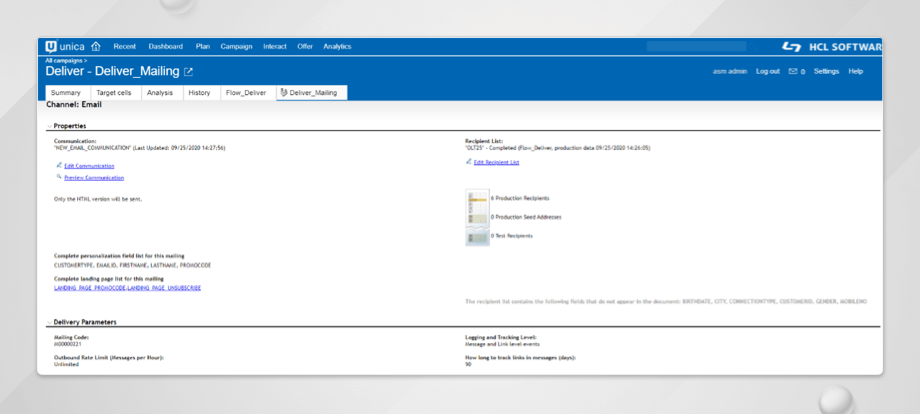Open Settings in header
This screenshot has height=414, width=920.
point(826,72)
